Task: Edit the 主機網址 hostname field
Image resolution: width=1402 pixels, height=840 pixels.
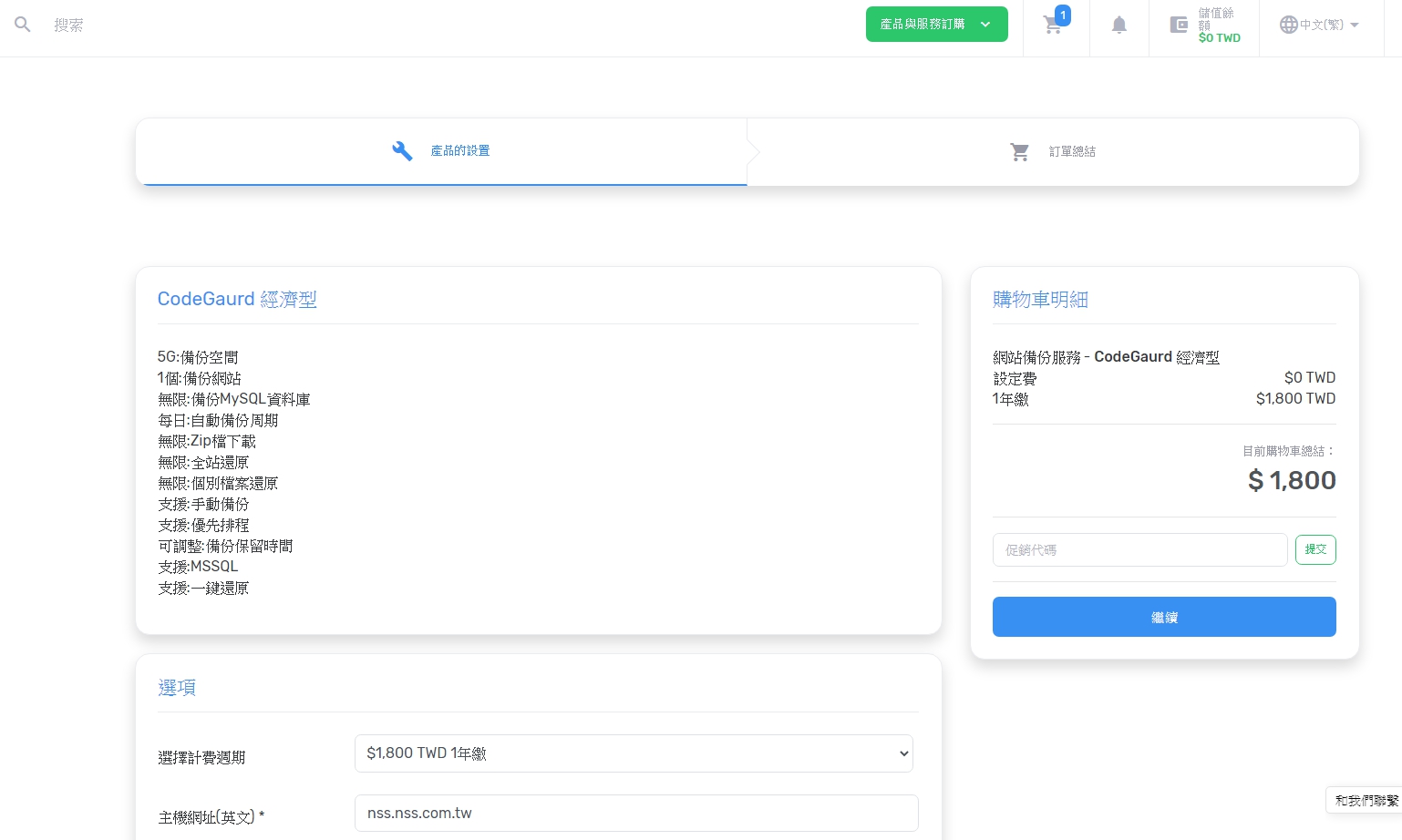Action: tap(636, 814)
